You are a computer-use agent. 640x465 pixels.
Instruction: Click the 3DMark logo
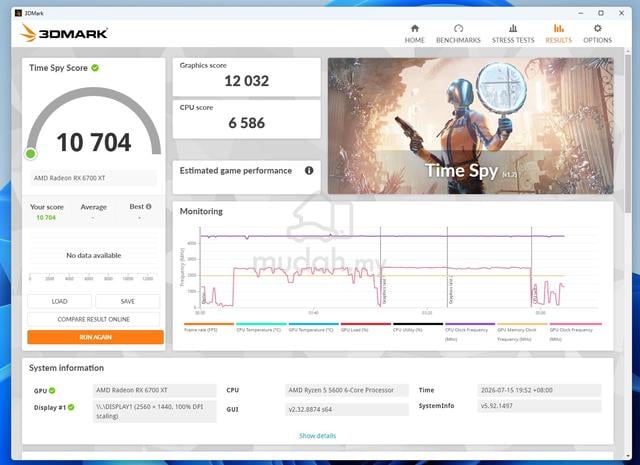(x=64, y=33)
